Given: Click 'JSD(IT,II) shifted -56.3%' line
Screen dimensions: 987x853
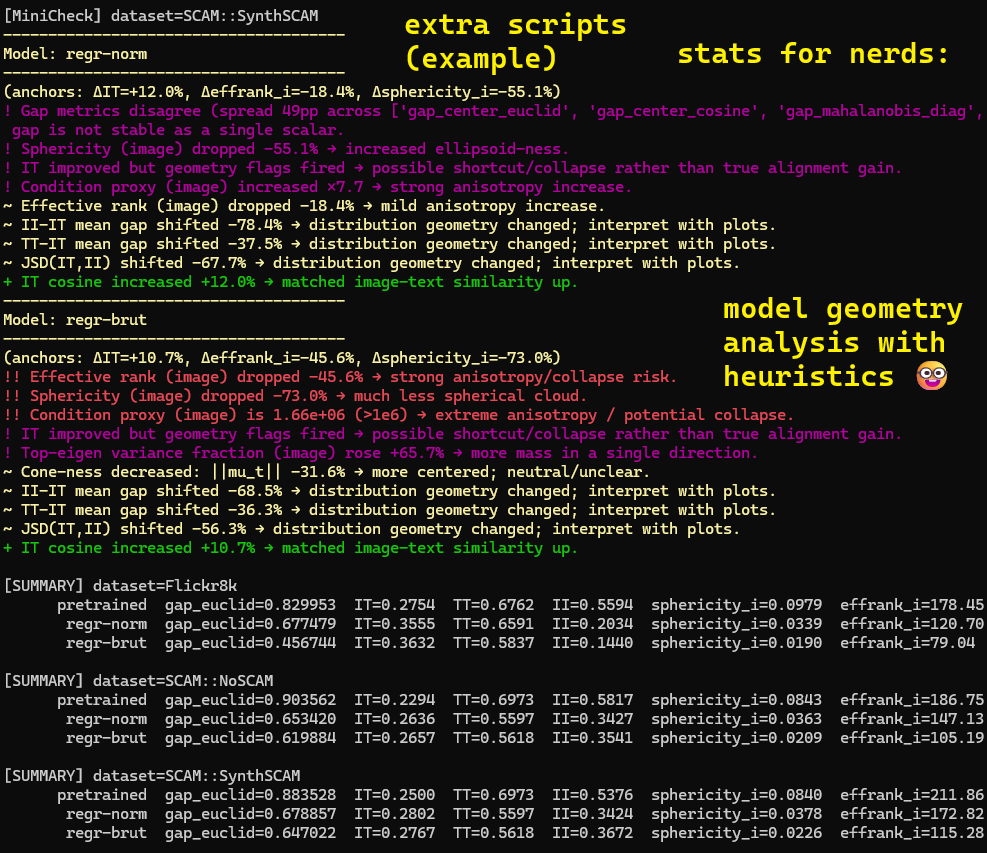Looking at the screenshot, I should 371,529.
